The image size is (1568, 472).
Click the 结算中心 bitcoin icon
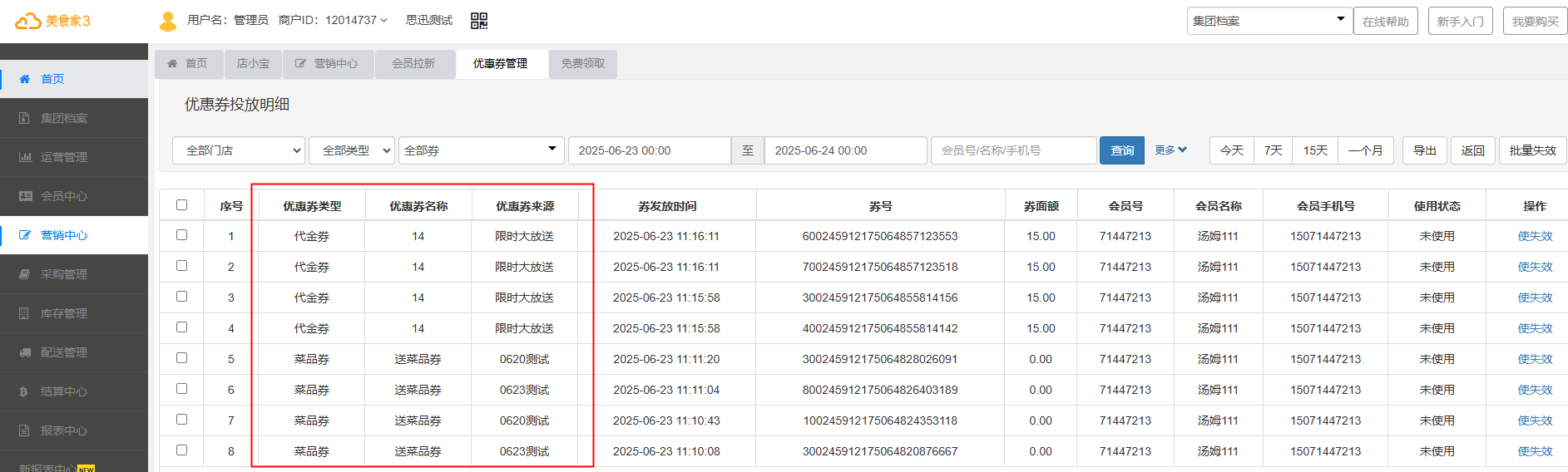click(23, 391)
